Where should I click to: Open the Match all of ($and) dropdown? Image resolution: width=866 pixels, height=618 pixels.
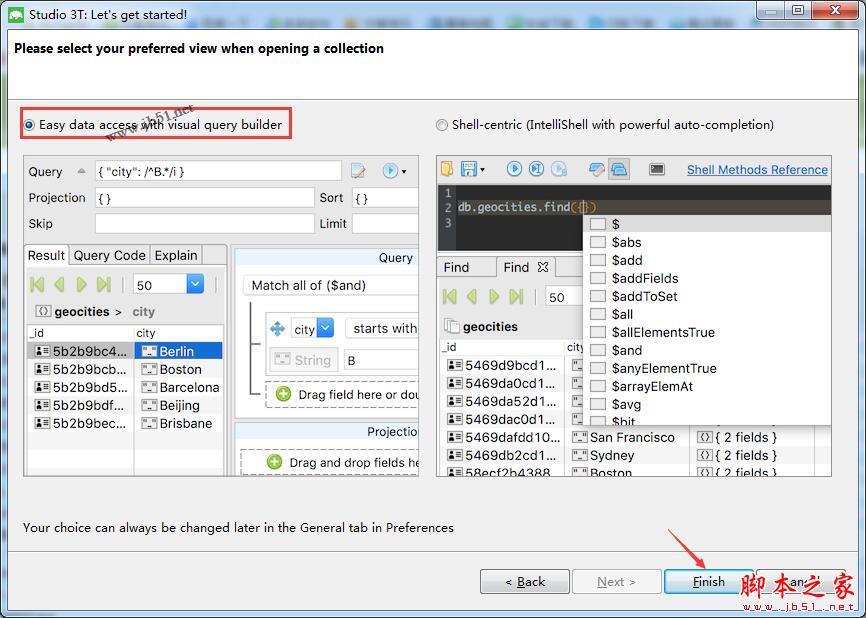pos(330,285)
